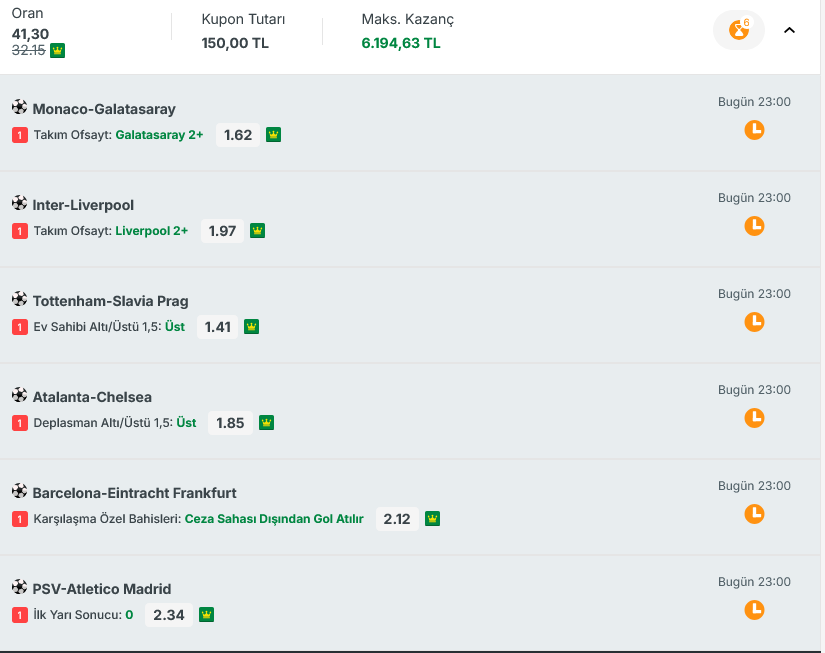Viewport: 825px width, 653px height.
Task: Click the crown icon next to 2.12 odds
Action: tap(432, 519)
